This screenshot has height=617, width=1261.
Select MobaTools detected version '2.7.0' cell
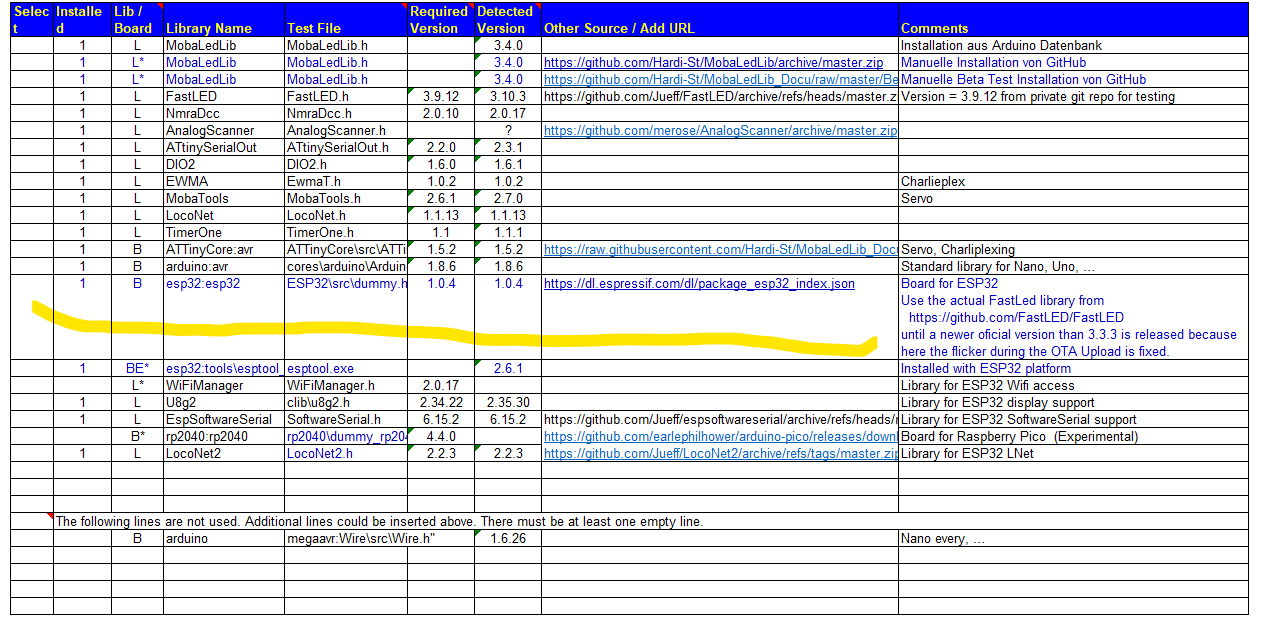point(508,199)
